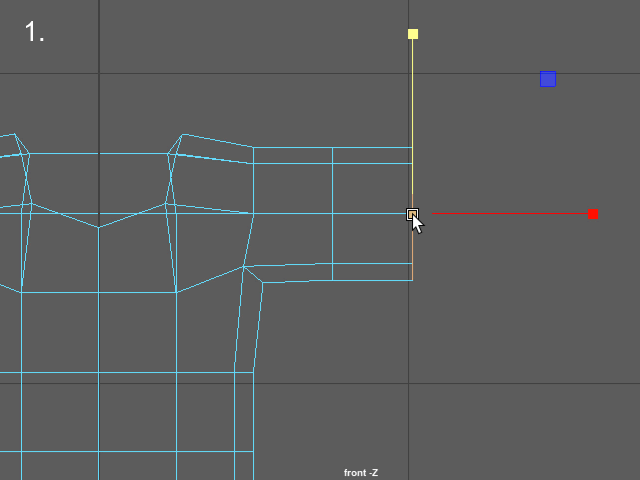Click the blue Z-axis scale handle

point(548,79)
